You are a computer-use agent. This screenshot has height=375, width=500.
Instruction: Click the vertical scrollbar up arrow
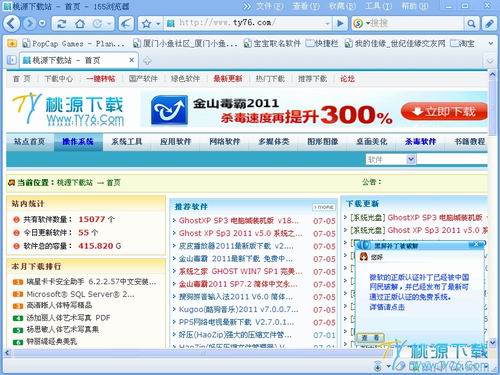coord(492,75)
